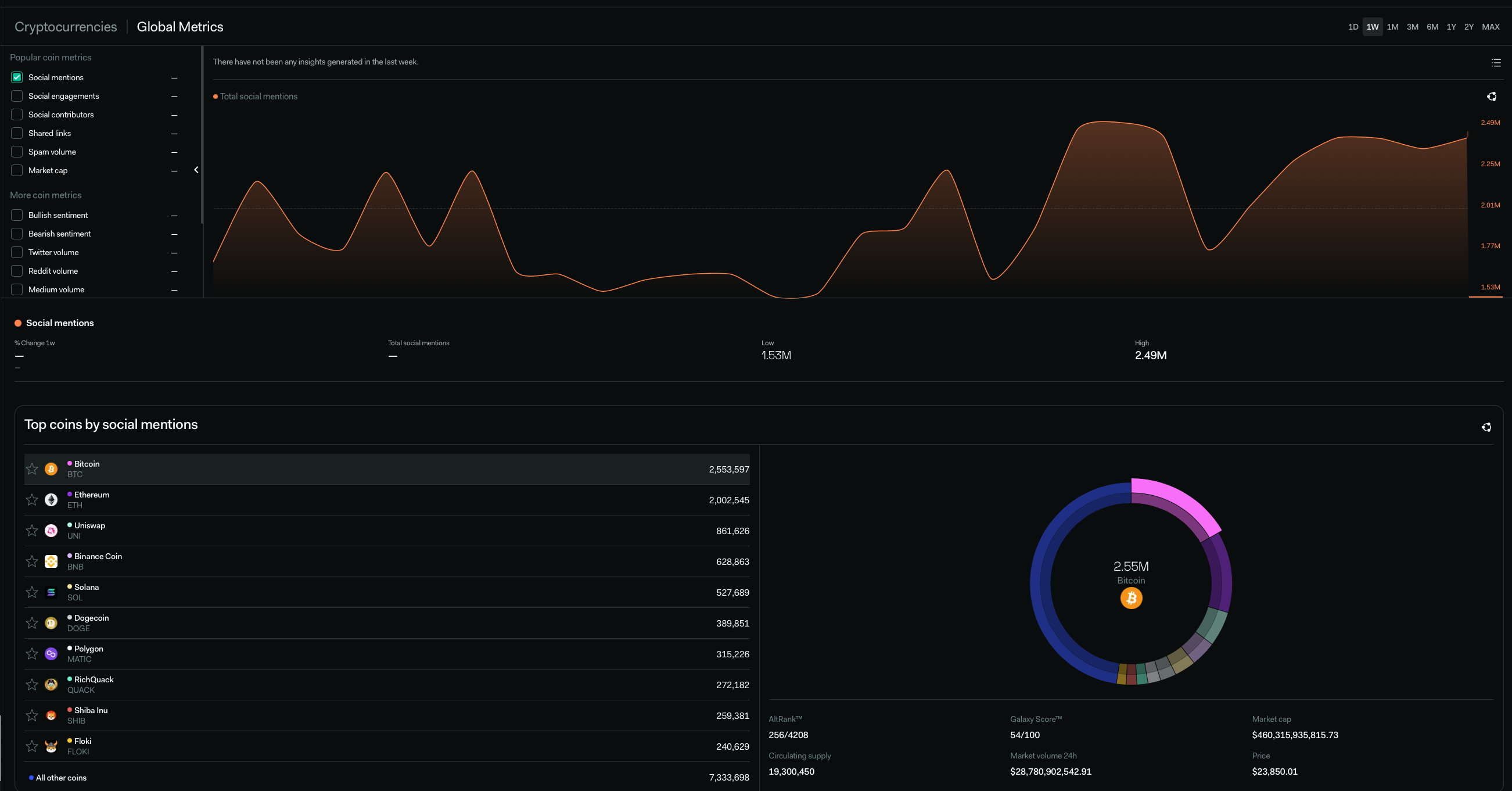Click Bitcoin logo in donut chart center
This screenshot has height=791, width=1512.
pyautogui.click(x=1131, y=599)
